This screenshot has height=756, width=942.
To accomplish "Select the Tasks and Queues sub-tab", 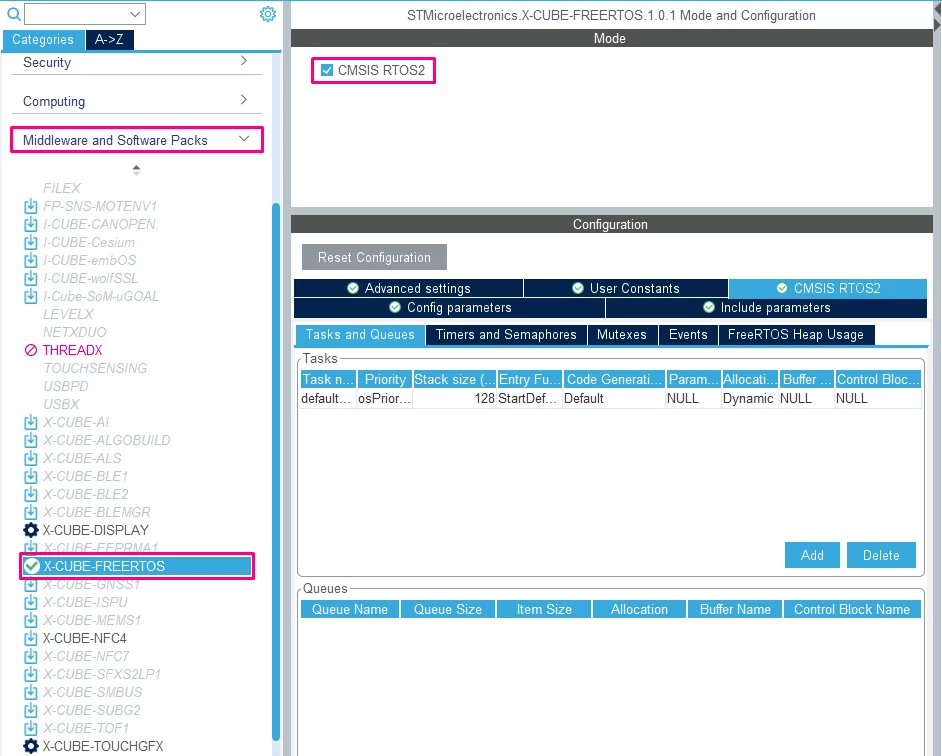I will click(x=360, y=335).
